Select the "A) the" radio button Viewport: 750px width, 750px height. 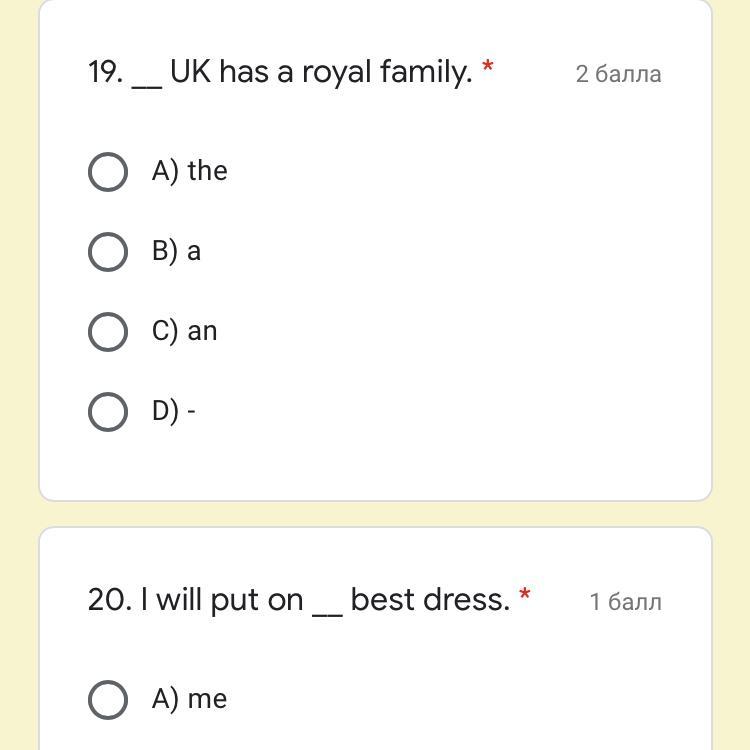[108, 172]
